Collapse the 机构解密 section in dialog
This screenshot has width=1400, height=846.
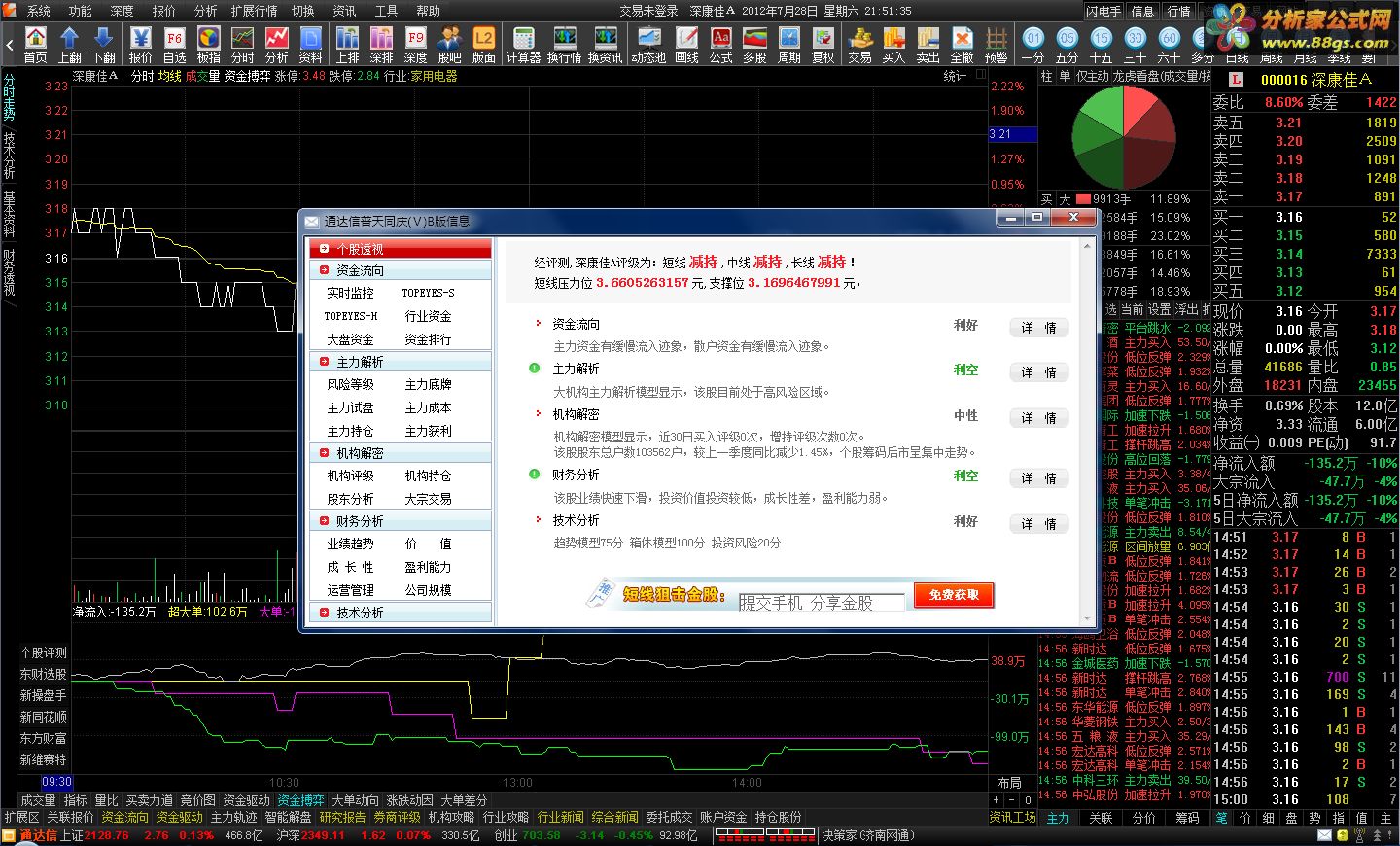coord(401,453)
